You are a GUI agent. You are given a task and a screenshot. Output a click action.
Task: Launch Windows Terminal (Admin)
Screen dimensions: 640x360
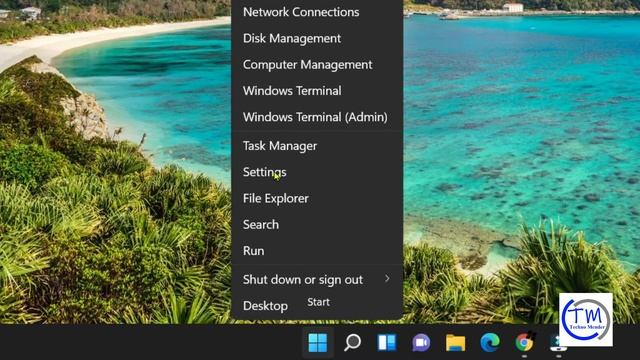click(x=317, y=117)
